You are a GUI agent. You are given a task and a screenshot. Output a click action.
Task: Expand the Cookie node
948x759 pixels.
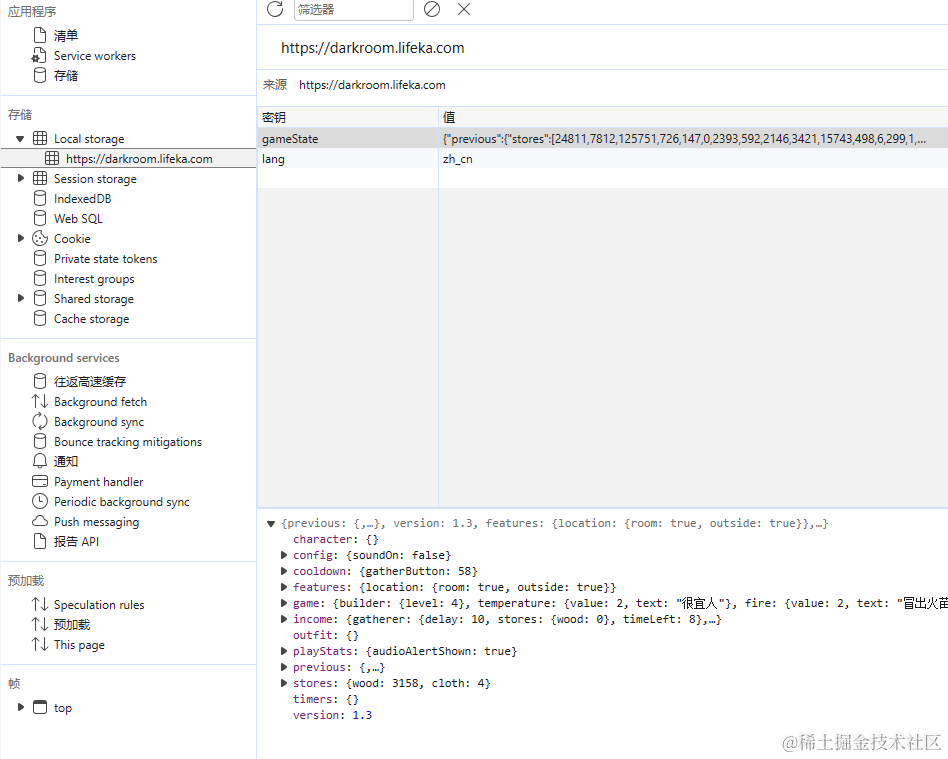click(x=21, y=238)
